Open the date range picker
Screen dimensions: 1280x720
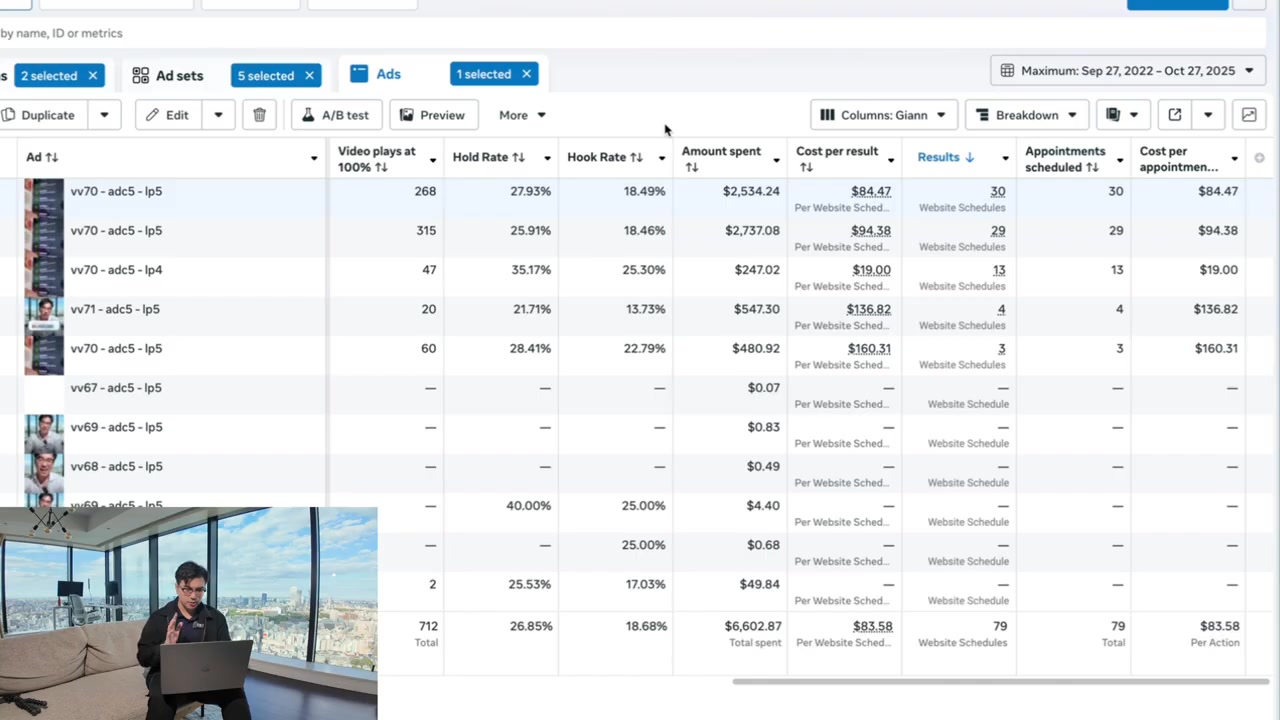point(1127,71)
